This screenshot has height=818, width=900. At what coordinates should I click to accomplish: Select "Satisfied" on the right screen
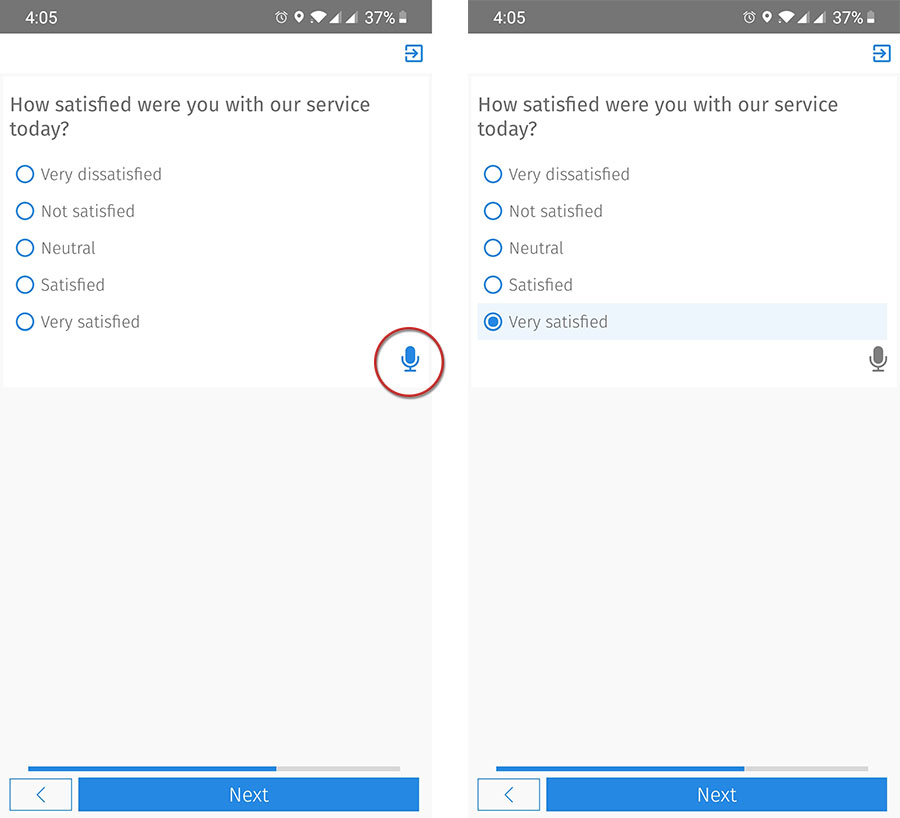493,285
